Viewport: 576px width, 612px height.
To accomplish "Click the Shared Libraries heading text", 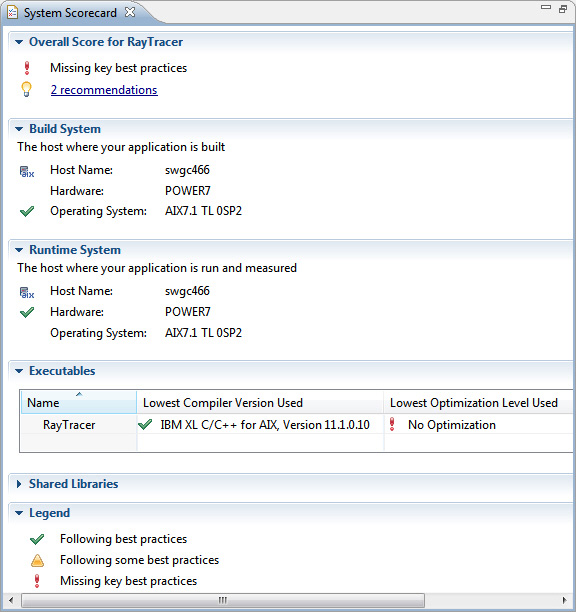I will click(x=73, y=484).
